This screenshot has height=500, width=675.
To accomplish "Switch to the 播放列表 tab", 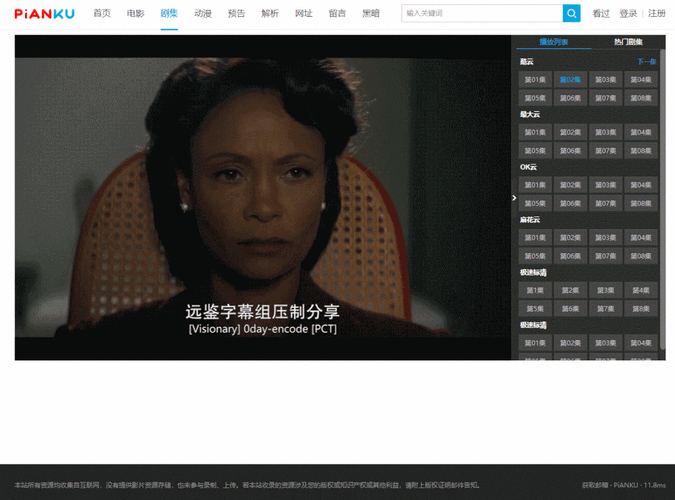I will pos(554,42).
